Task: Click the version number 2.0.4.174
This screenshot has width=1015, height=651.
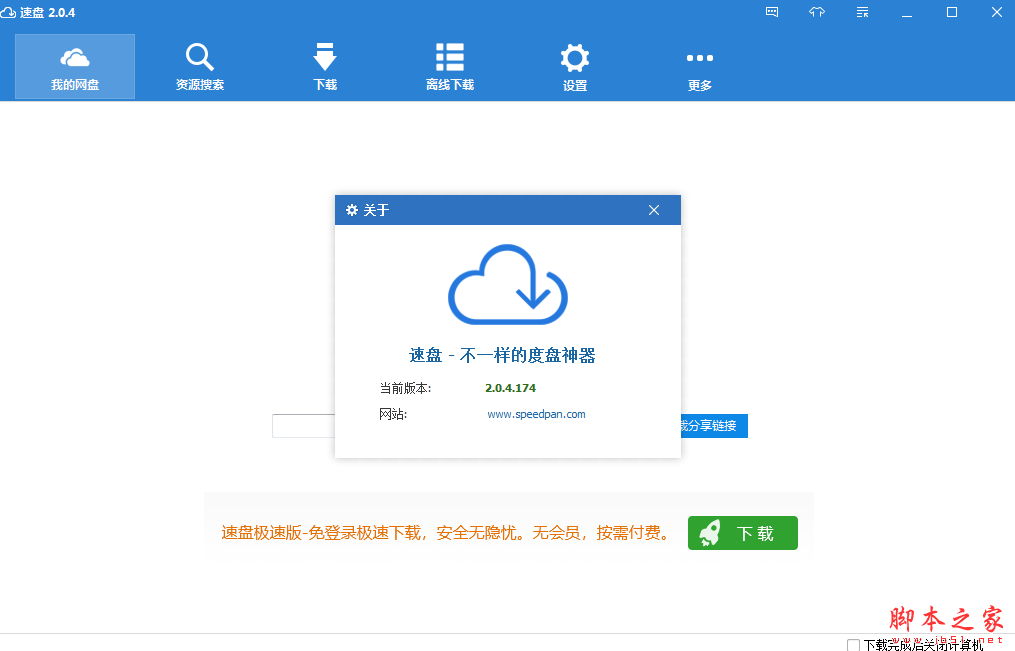Action: point(511,388)
